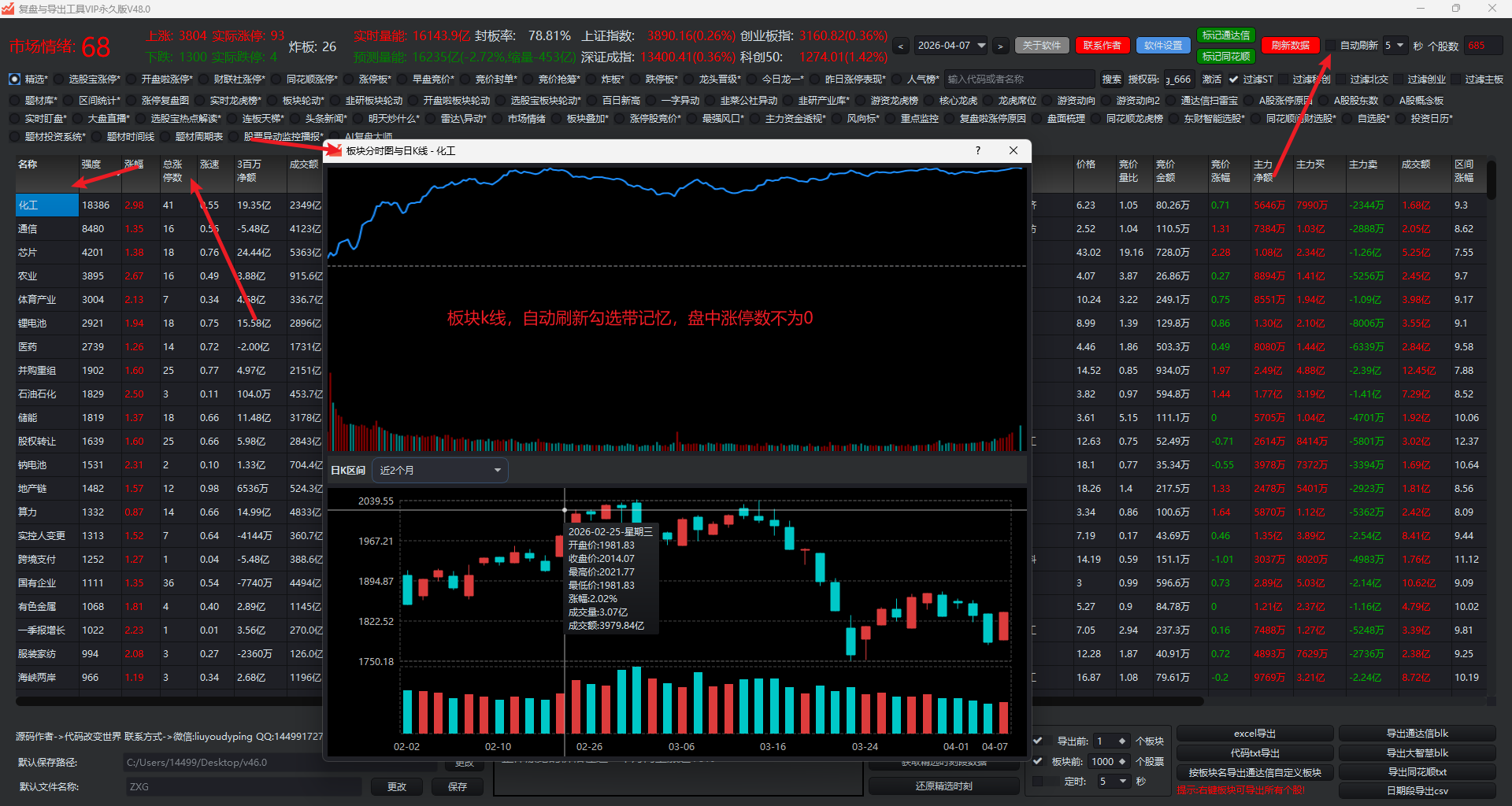Click the help question mark in the 板块分时图 dialog

(977, 150)
